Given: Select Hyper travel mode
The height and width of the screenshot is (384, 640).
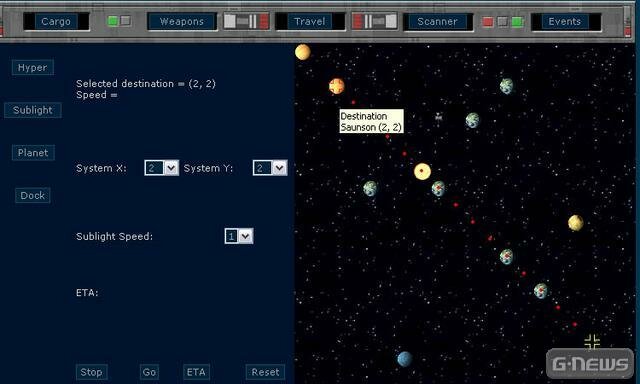Looking at the screenshot, I should coord(33,68).
